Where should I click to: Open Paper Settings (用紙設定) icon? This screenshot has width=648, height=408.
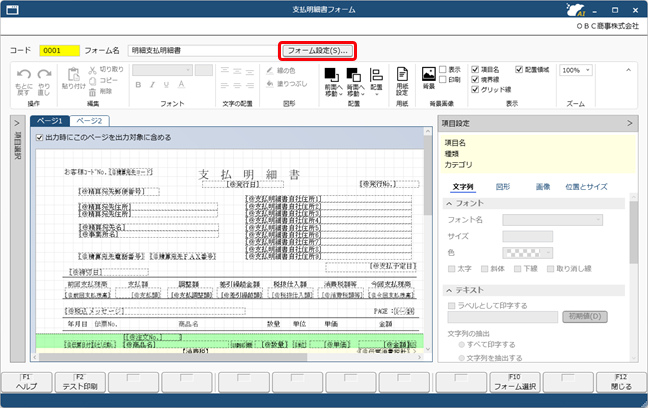click(x=402, y=74)
